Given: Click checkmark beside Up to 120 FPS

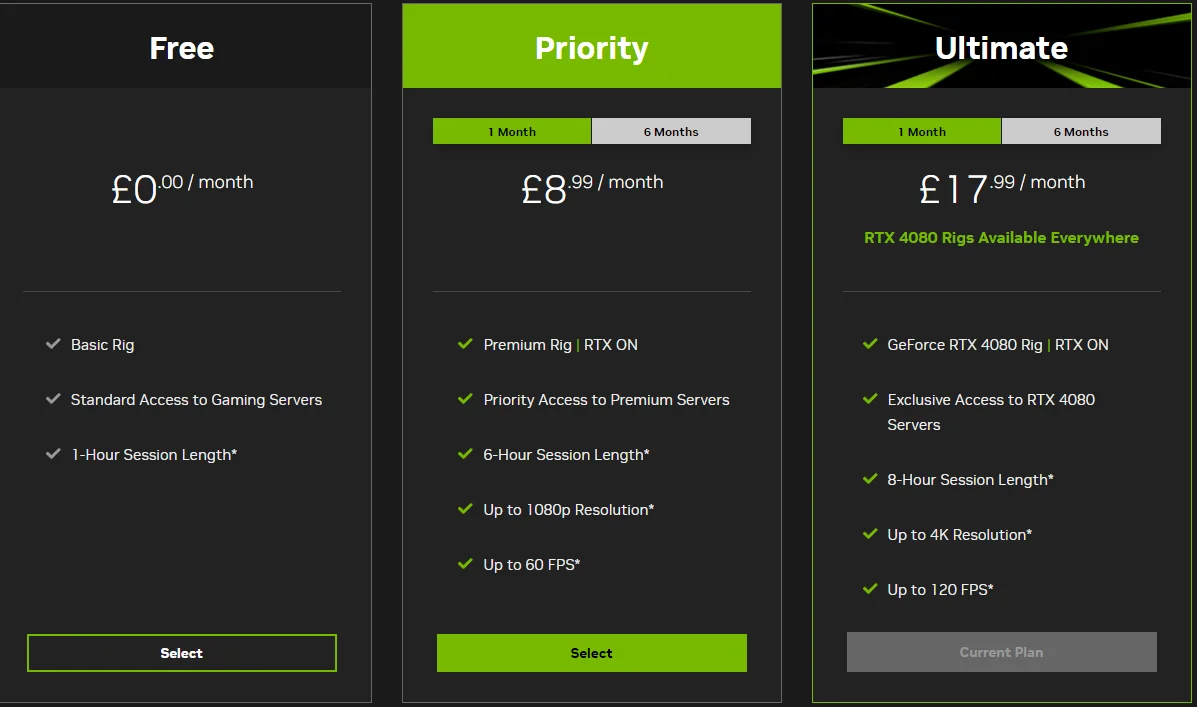Looking at the screenshot, I should click(x=870, y=589).
